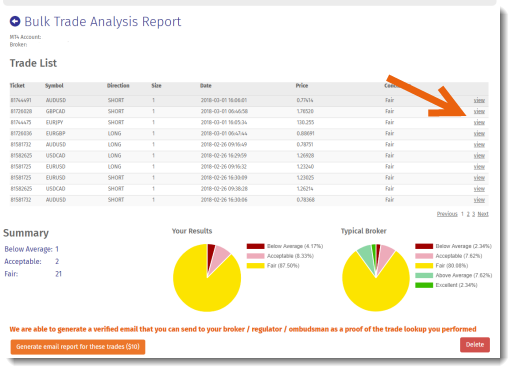
Task: View details of EURGBP long trade
Action: click(479, 133)
